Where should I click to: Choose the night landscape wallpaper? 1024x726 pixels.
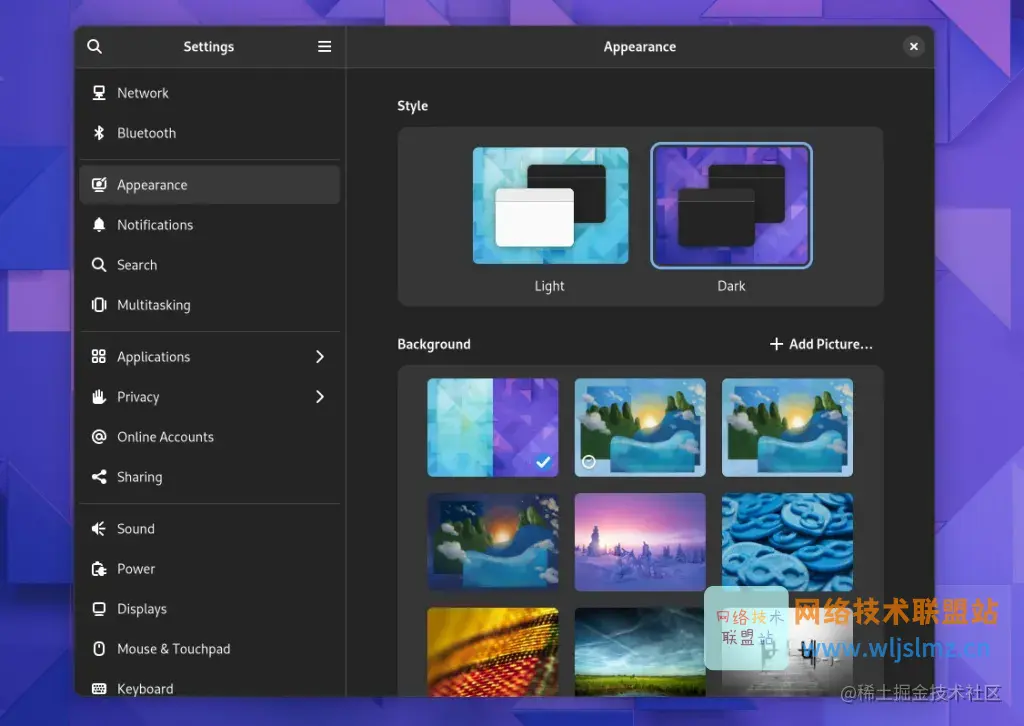(x=492, y=542)
